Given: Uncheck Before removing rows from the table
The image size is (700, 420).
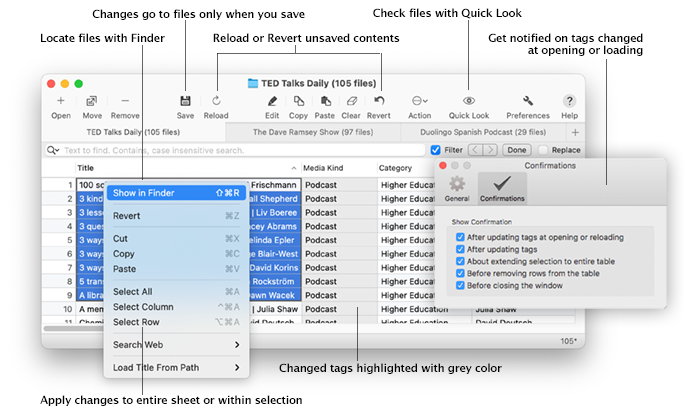Looking at the screenshot, I should [460, 273].
